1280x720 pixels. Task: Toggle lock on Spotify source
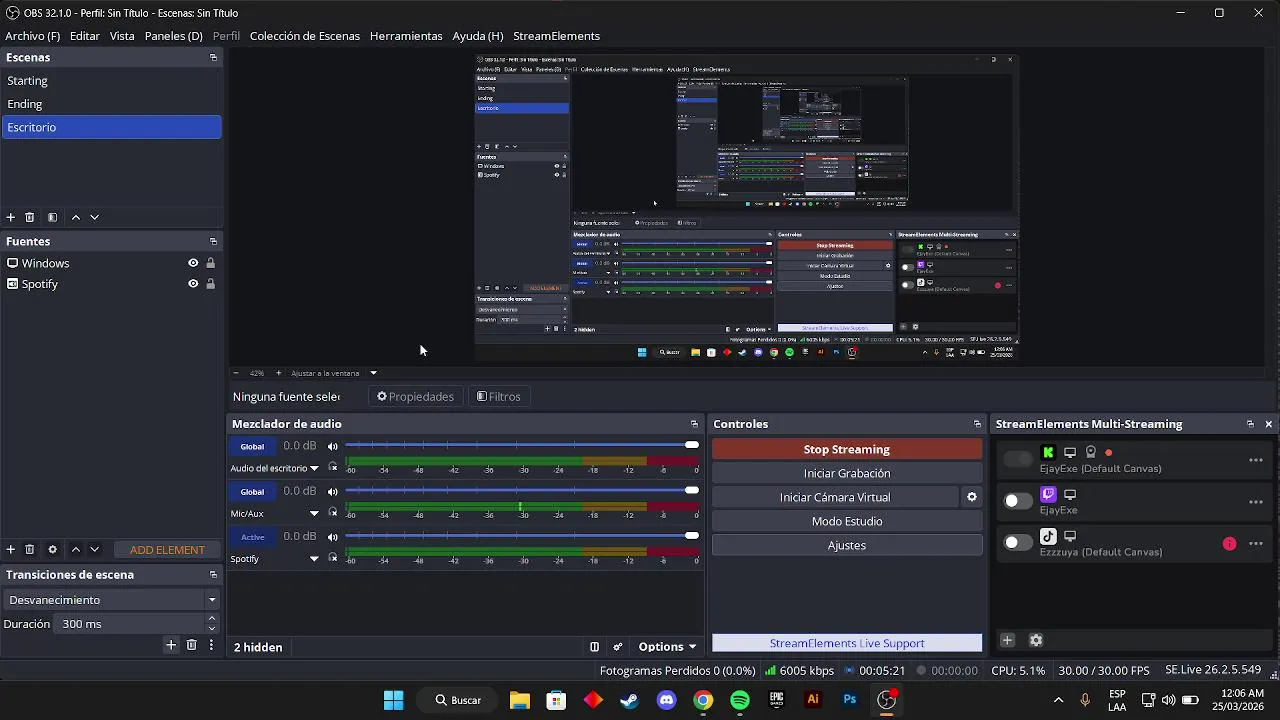pyautogui.click(x=210, y=284)
